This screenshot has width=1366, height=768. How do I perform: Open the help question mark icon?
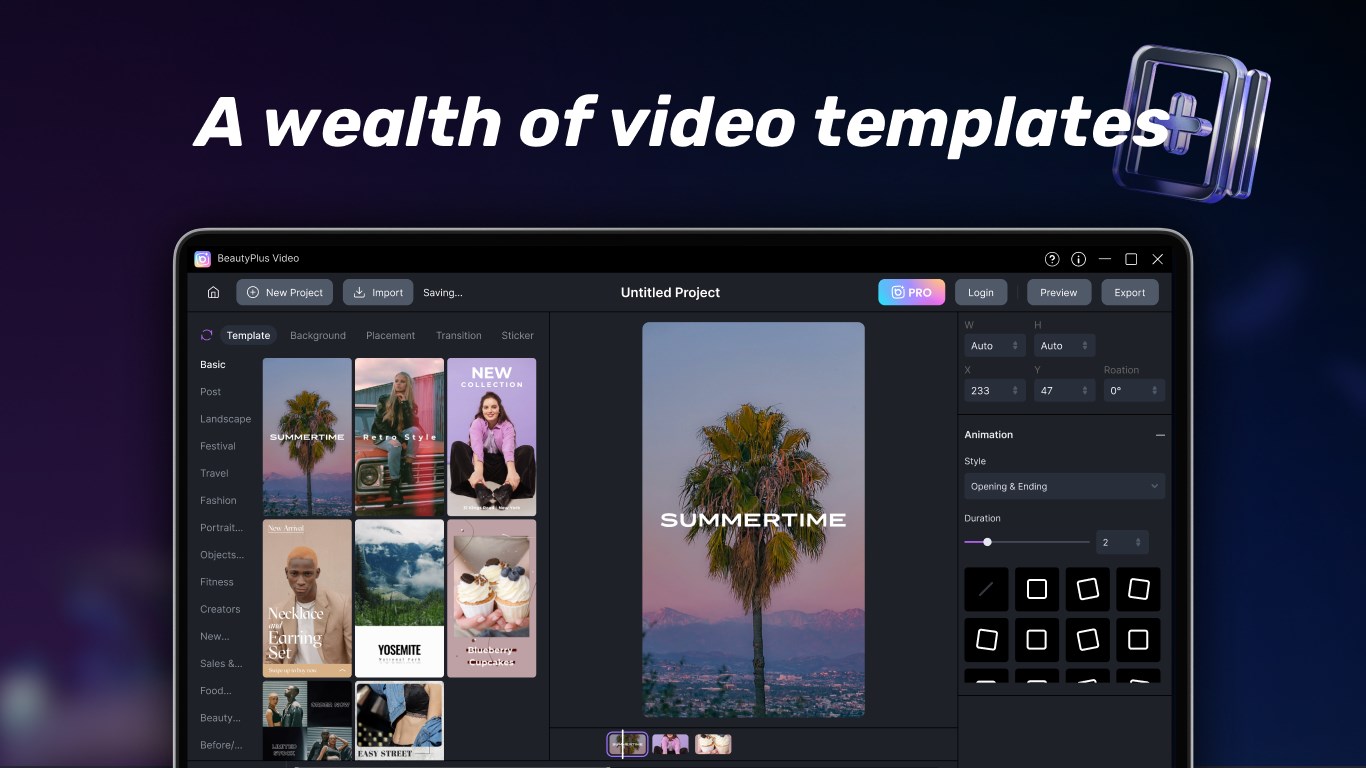[1052, 259]
